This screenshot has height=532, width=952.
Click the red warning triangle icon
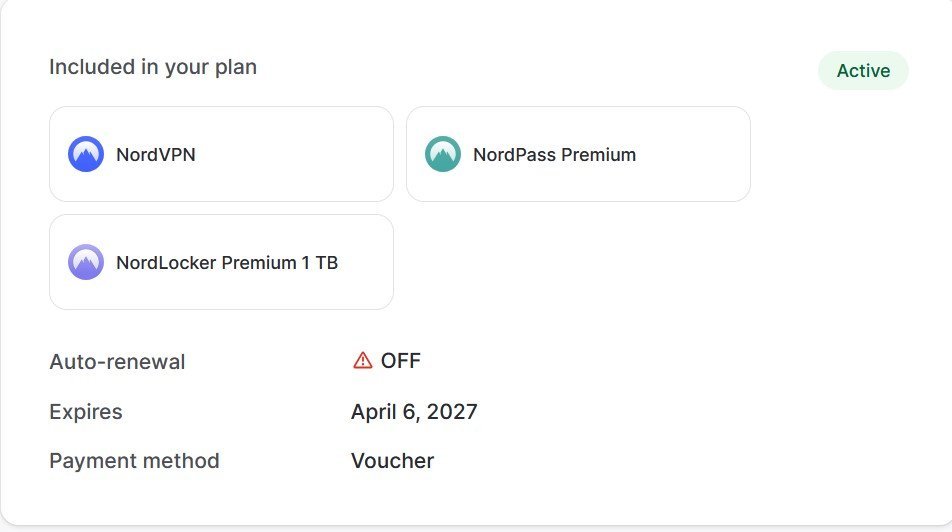362,361
